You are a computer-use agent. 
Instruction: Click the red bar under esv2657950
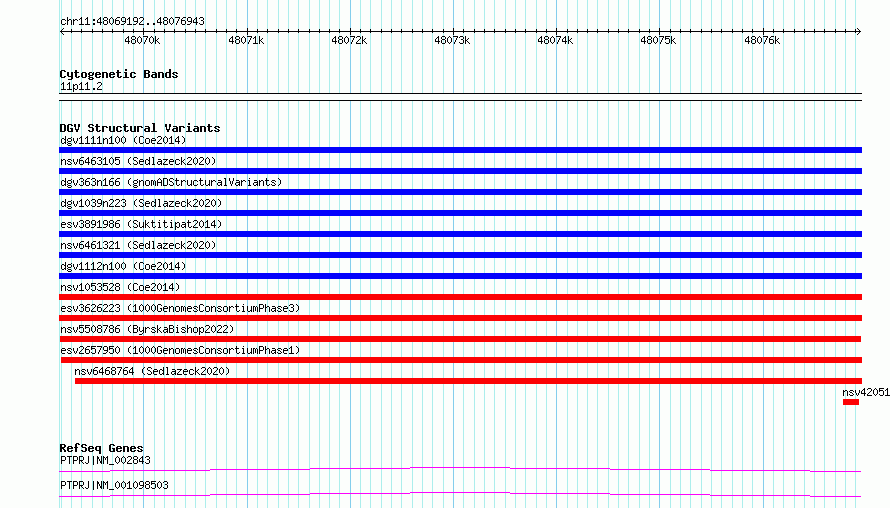[x=461, y=360]
